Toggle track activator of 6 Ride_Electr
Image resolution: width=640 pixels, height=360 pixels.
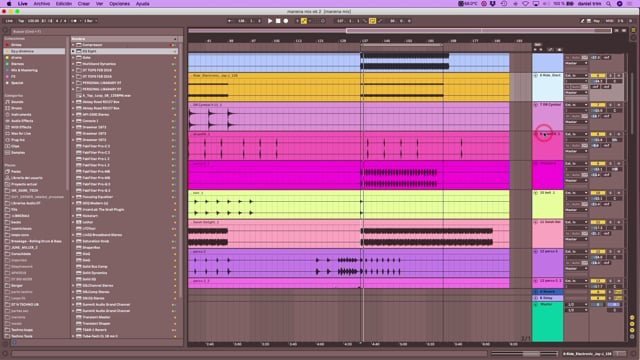(598, 76)
